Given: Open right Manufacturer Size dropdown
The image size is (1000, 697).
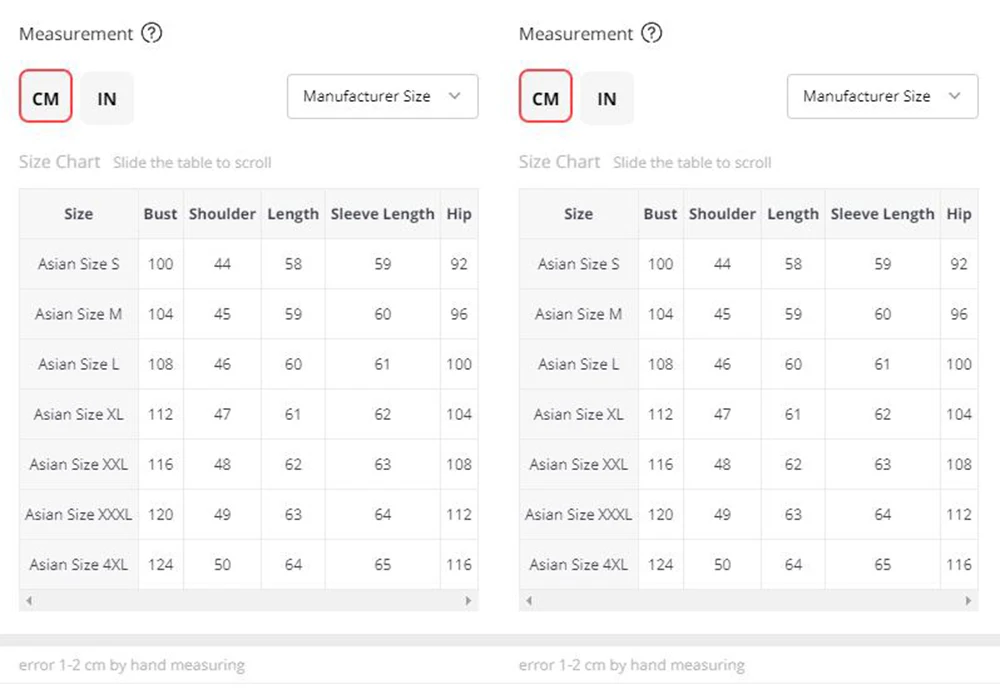Looking at the screenshot, I should 883,96.
